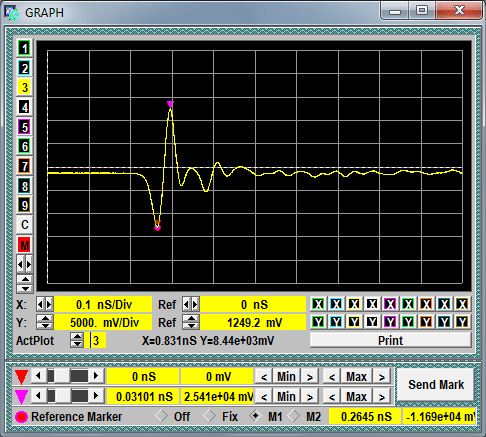Click the C button in channel column
486x437 pixels.
pyautogui.click(x=24, y=225)
